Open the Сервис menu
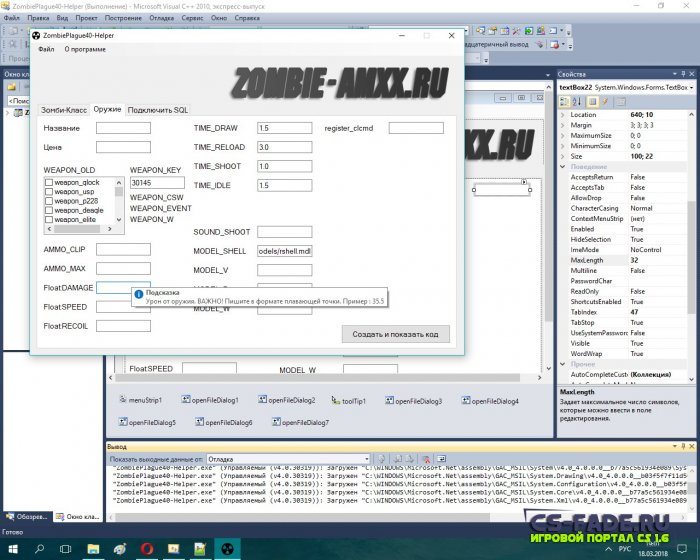Viewport: 700px width, 560px height. click(x=192, y=18)
